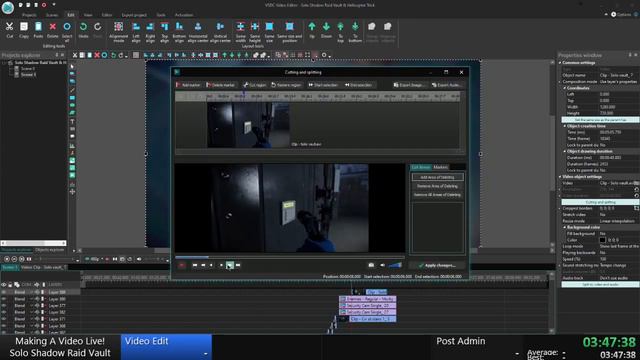Apply Left align to objects
The height and width of the screenshot is (360, 640).
(x=136, y=32)
